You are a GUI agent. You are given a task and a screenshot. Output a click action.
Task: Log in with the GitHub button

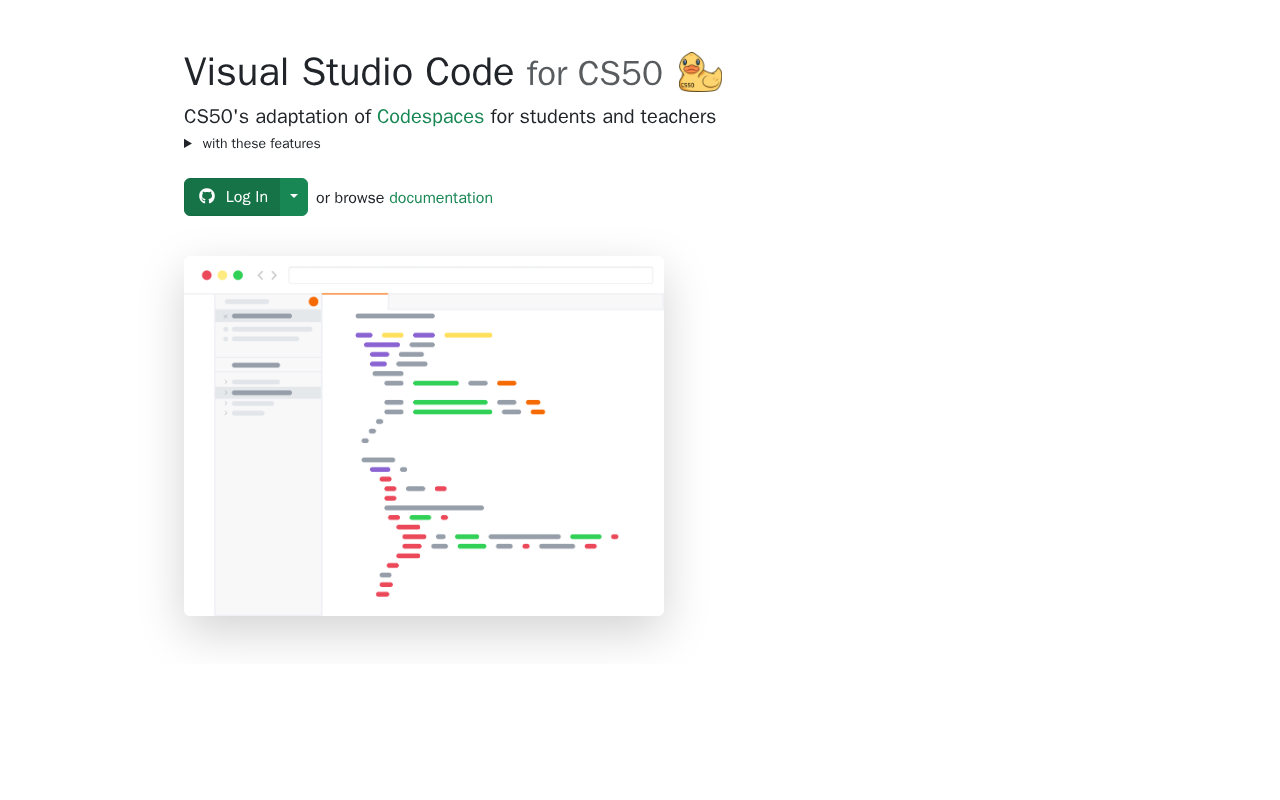coord(232,197)
